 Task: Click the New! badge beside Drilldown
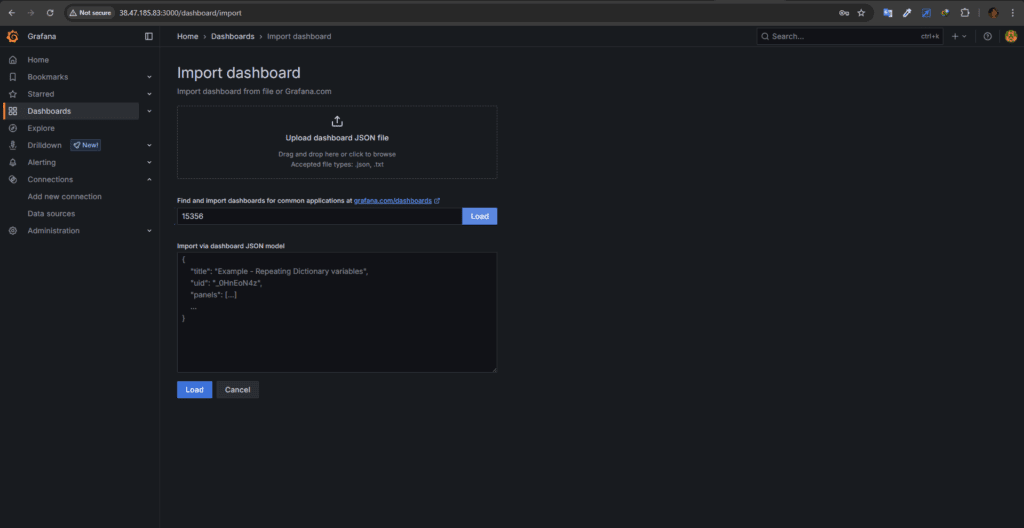(x=86, y=145)
